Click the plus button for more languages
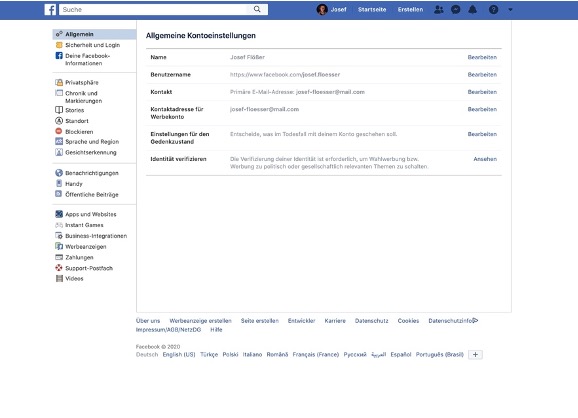Screen dimensions: 578x418 coord(475,354)
